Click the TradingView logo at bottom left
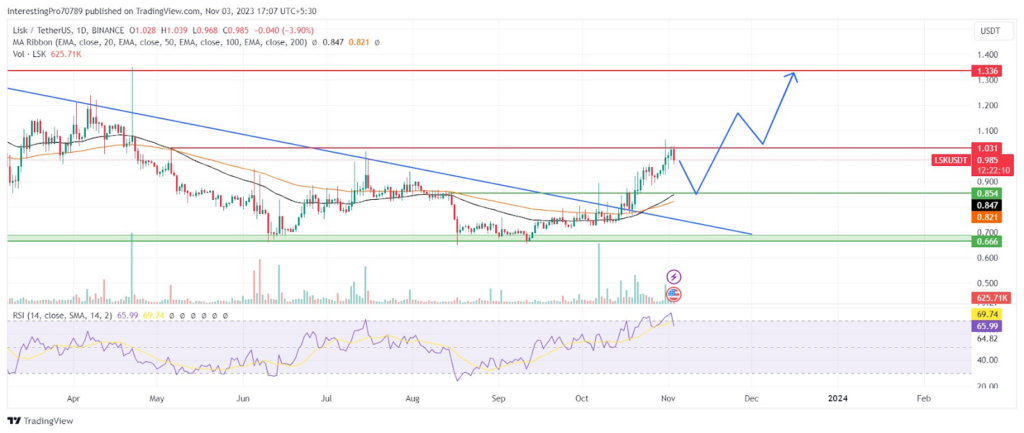 tap(40, 421)
